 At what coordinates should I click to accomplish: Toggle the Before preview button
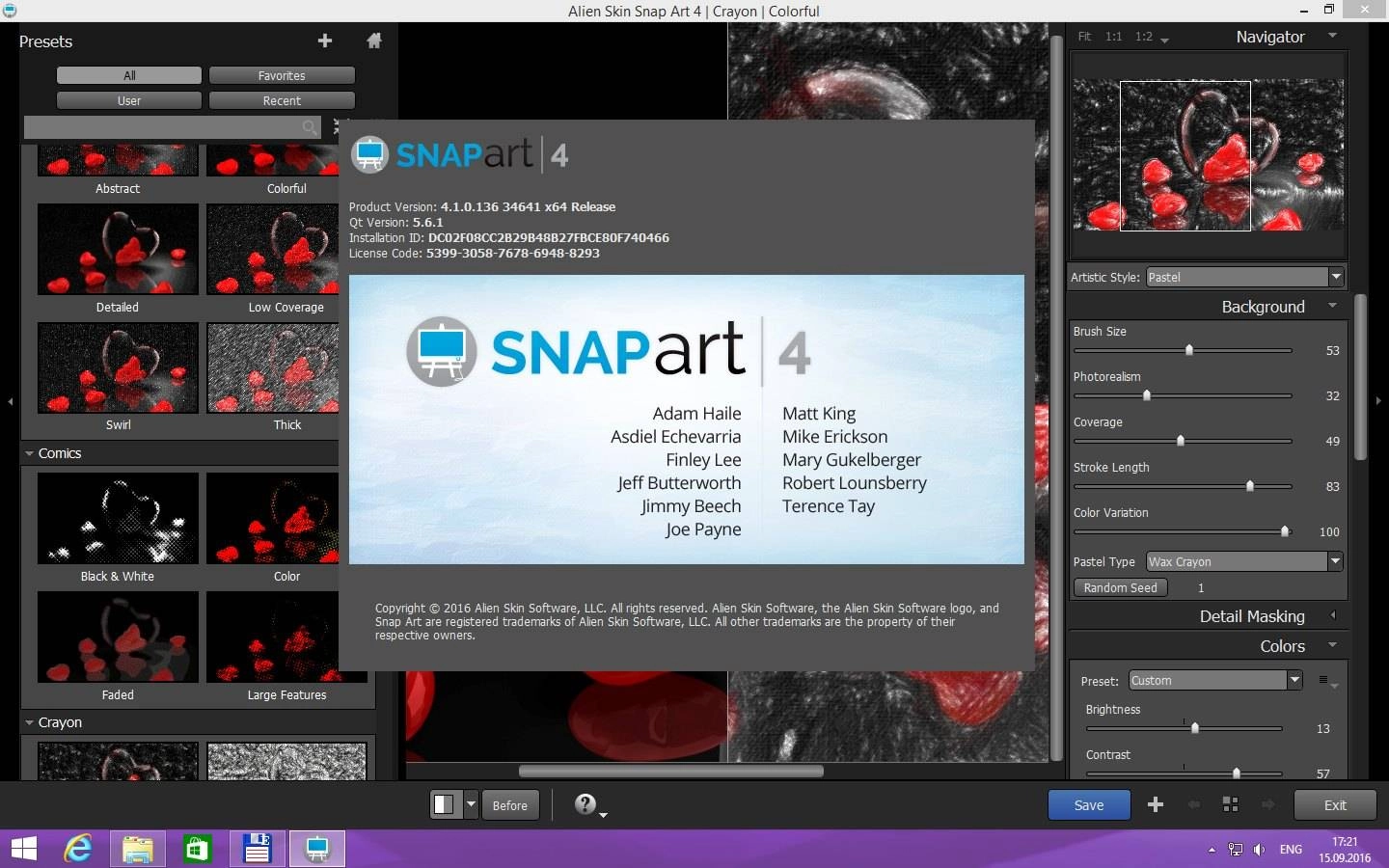(x=509, y=805)
